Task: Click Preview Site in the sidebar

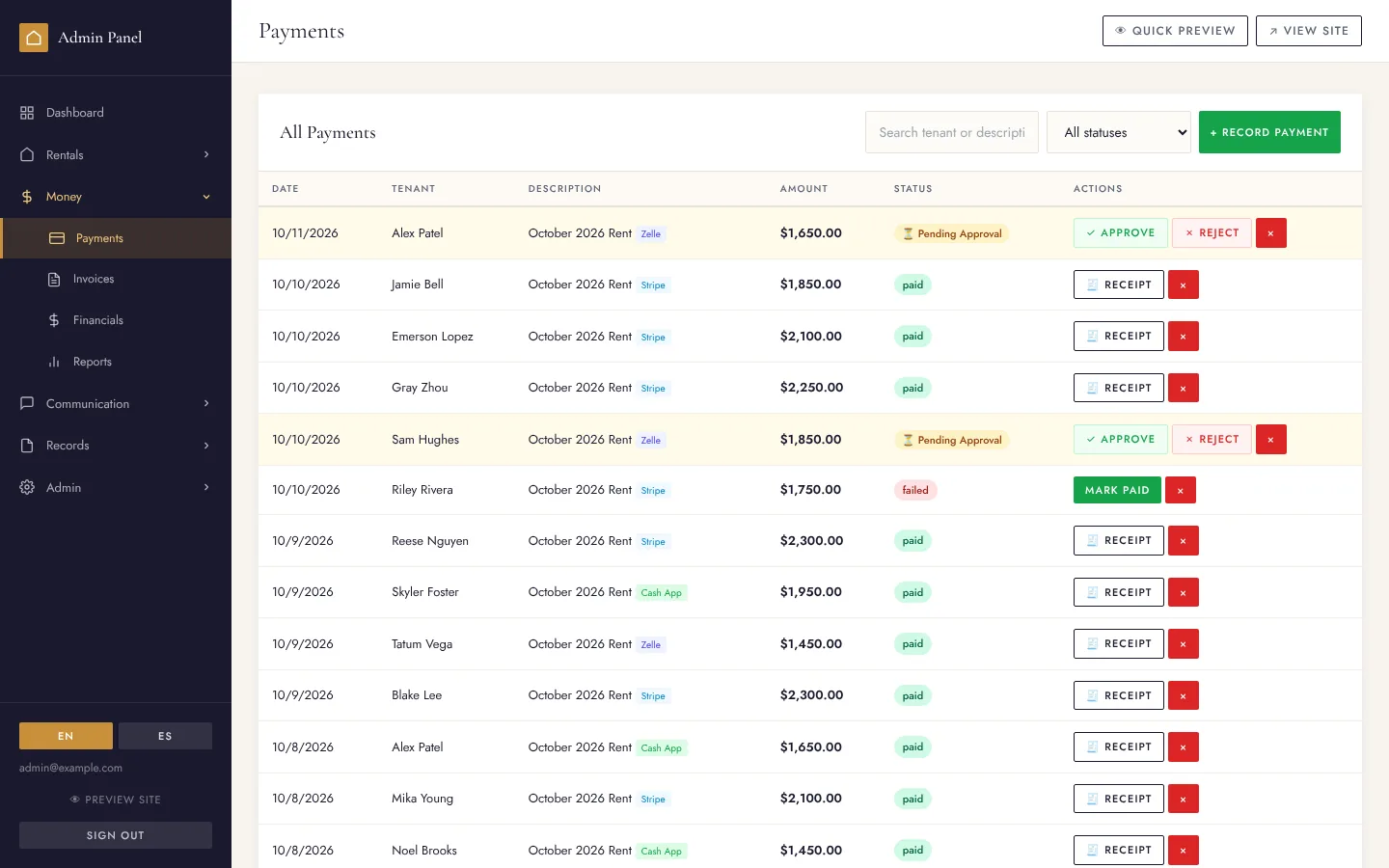Action: (116, 800)
